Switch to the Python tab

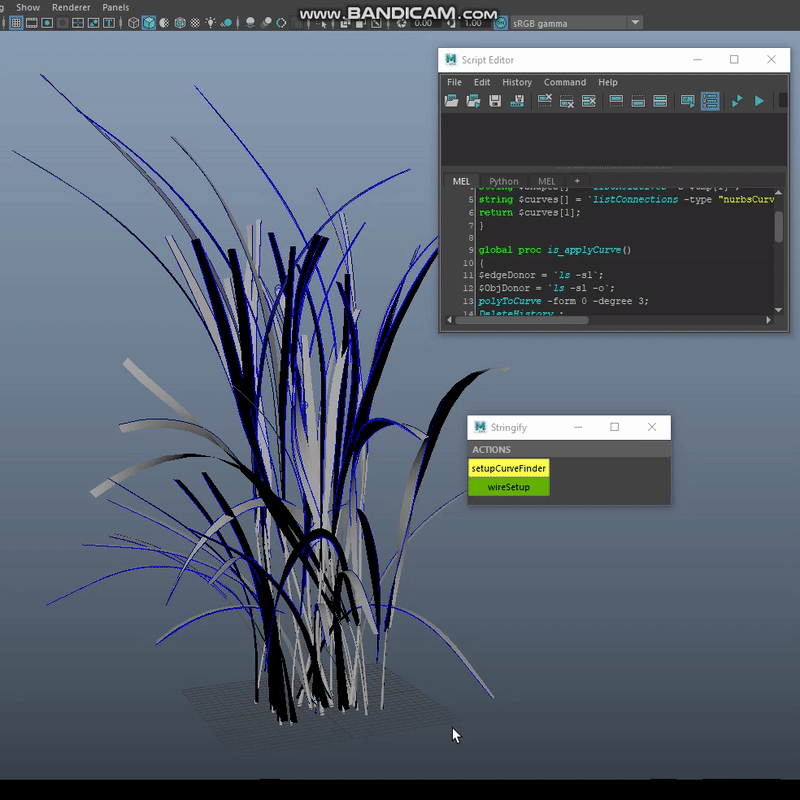coord(504,182)
